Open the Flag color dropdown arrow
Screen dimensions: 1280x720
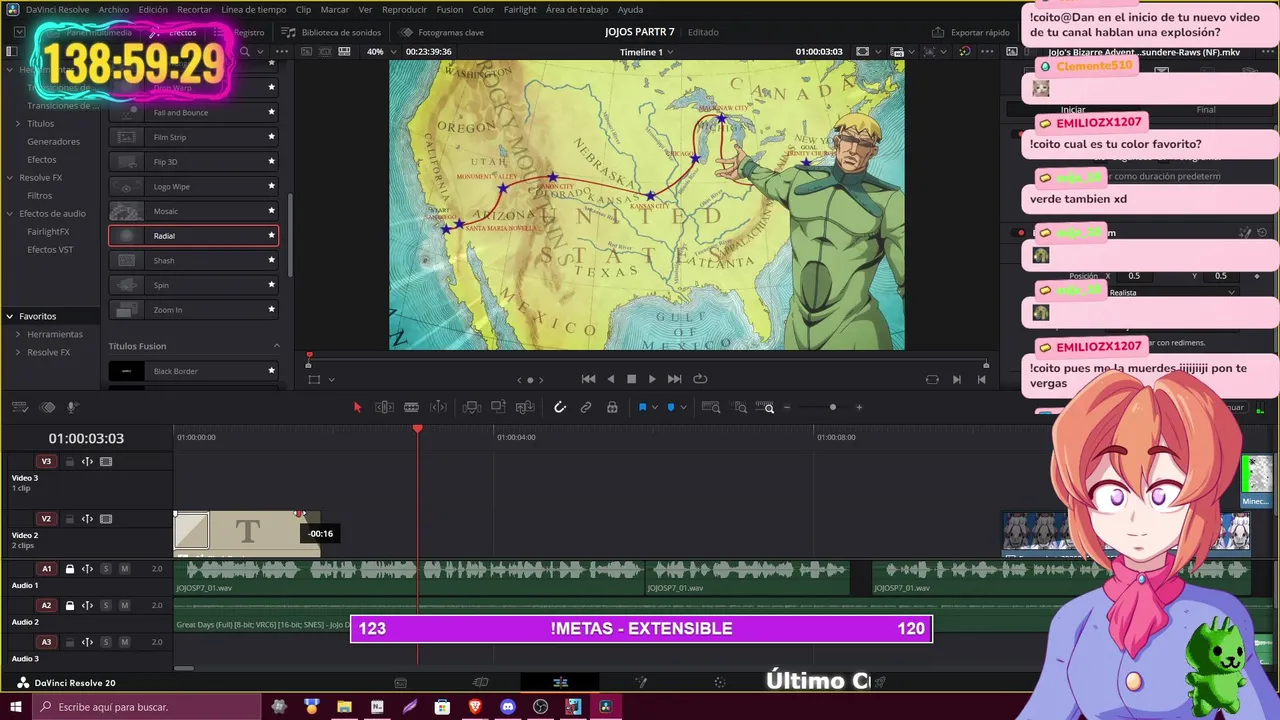[x=654, y=408]
